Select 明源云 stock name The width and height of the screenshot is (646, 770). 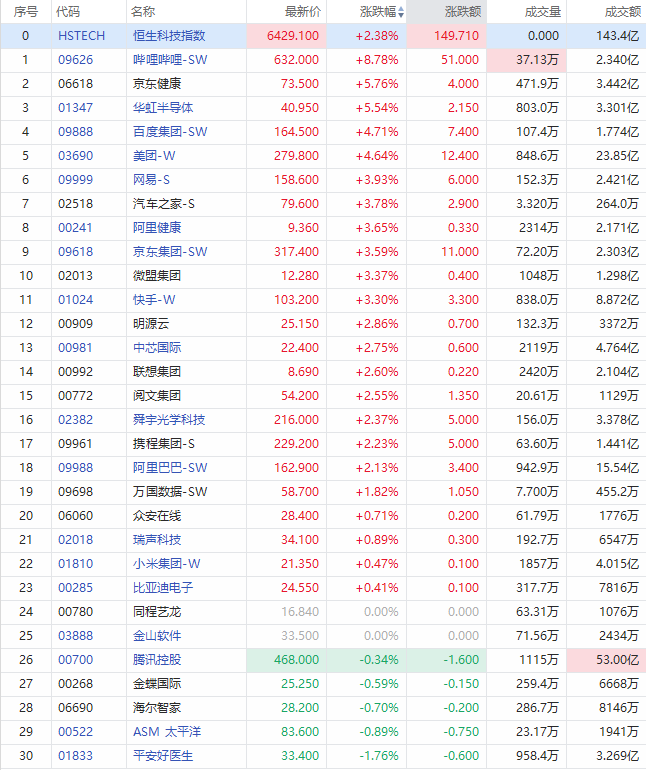pyautogui.click(x=151, y=324)
